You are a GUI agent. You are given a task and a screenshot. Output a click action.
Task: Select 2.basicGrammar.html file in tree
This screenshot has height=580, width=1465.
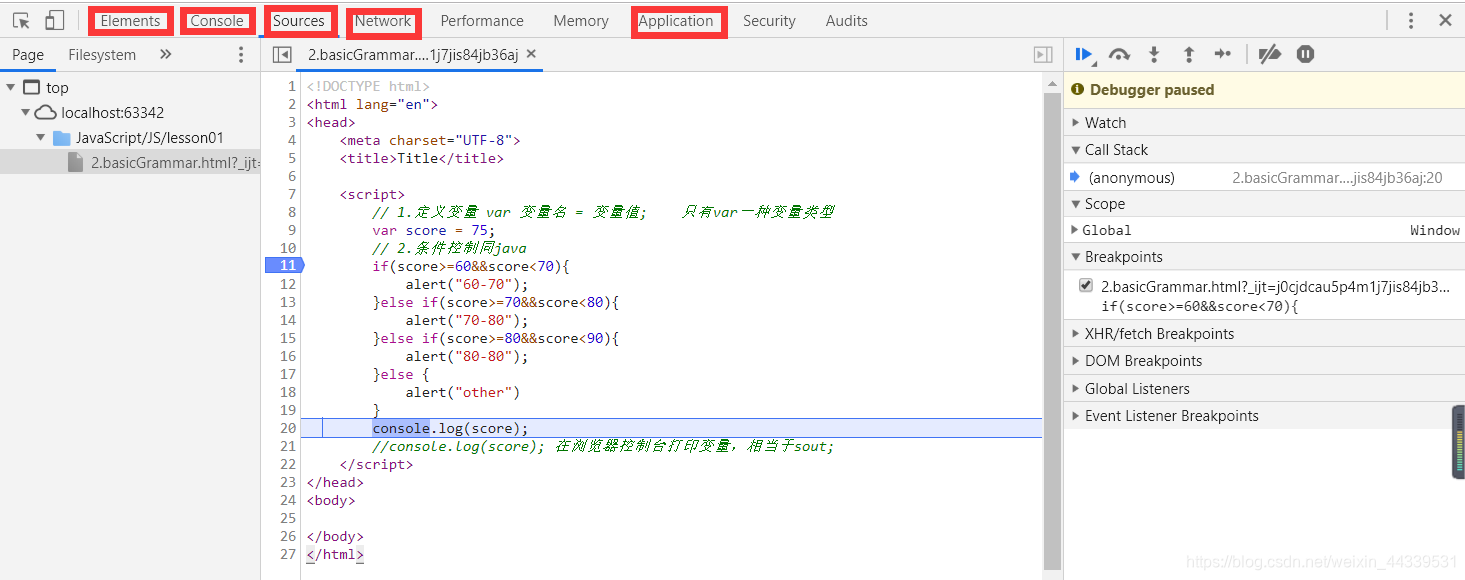130,162
